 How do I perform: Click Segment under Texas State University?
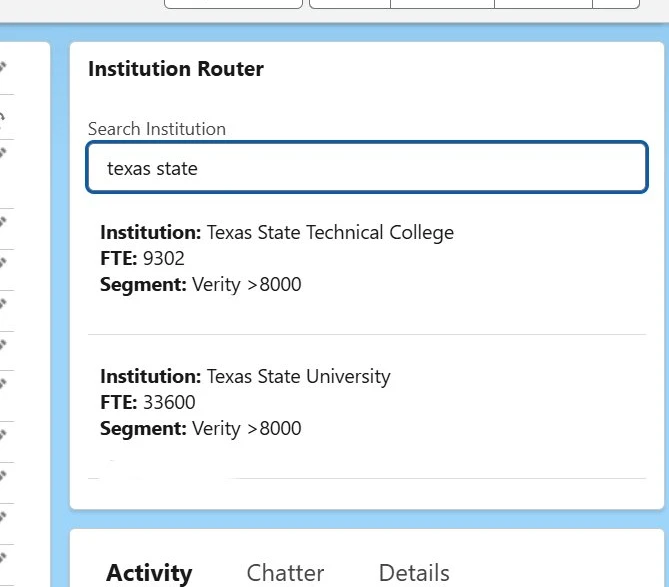201,428
